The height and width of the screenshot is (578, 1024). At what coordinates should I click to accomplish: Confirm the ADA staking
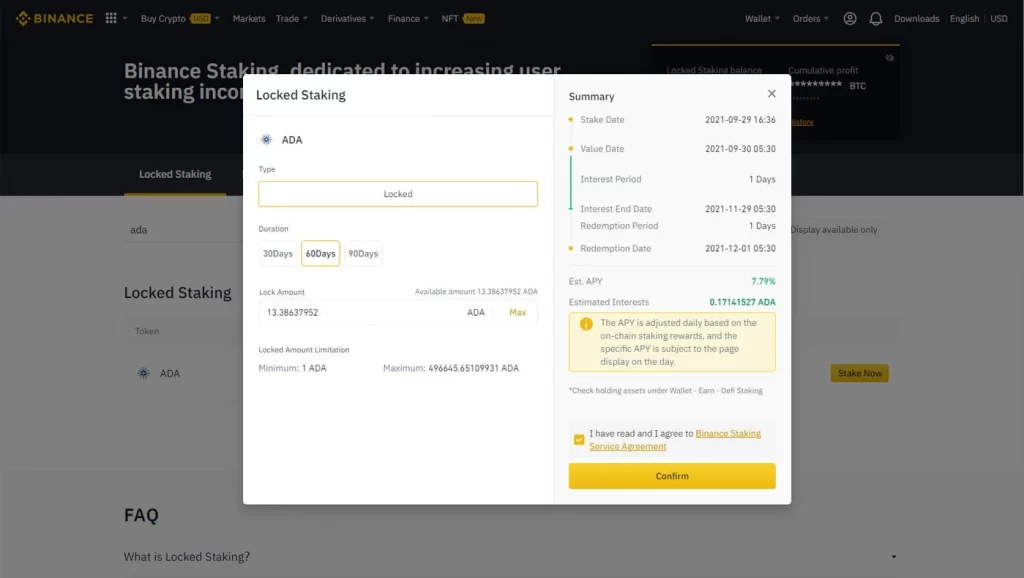tap(672, 476)
